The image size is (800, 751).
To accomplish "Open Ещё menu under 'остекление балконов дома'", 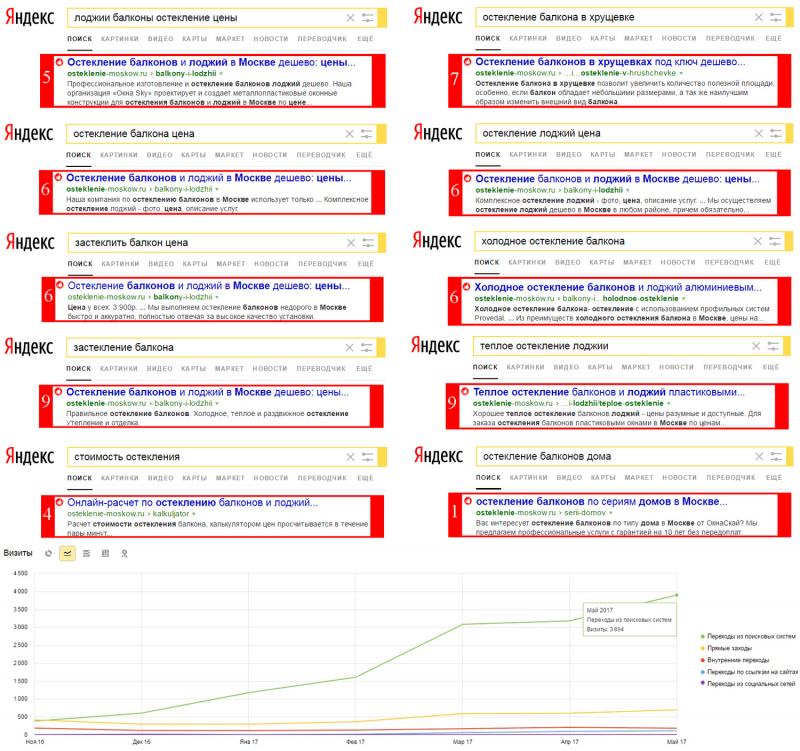I will click(773, 478).
